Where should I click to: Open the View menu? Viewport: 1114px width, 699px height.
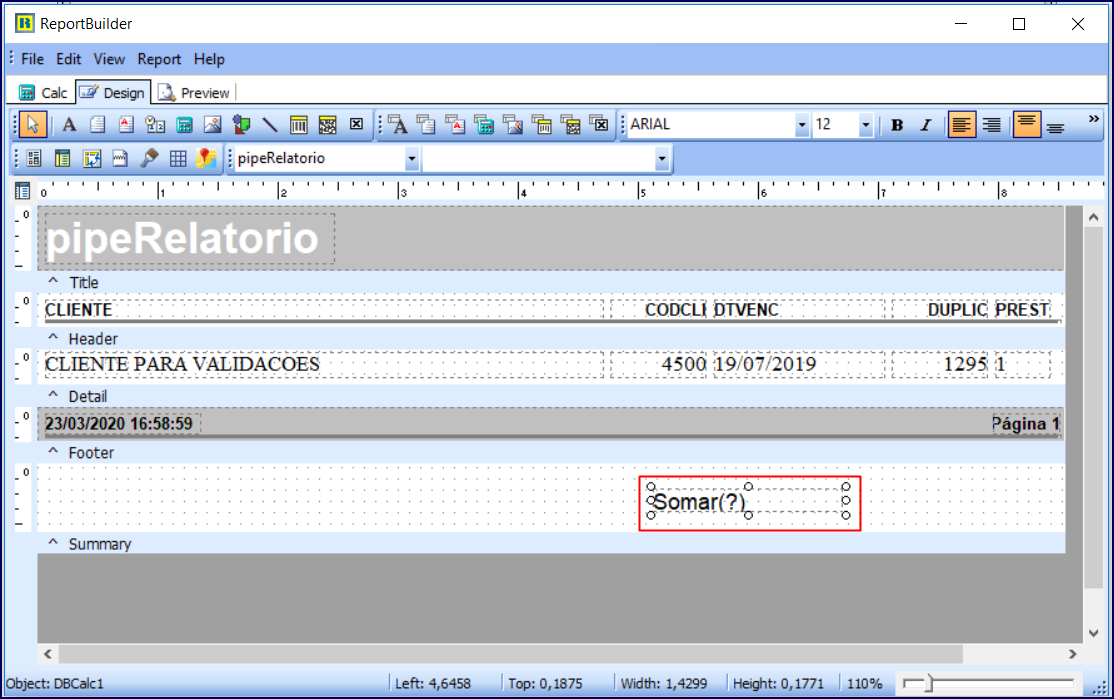coord(109,59)
